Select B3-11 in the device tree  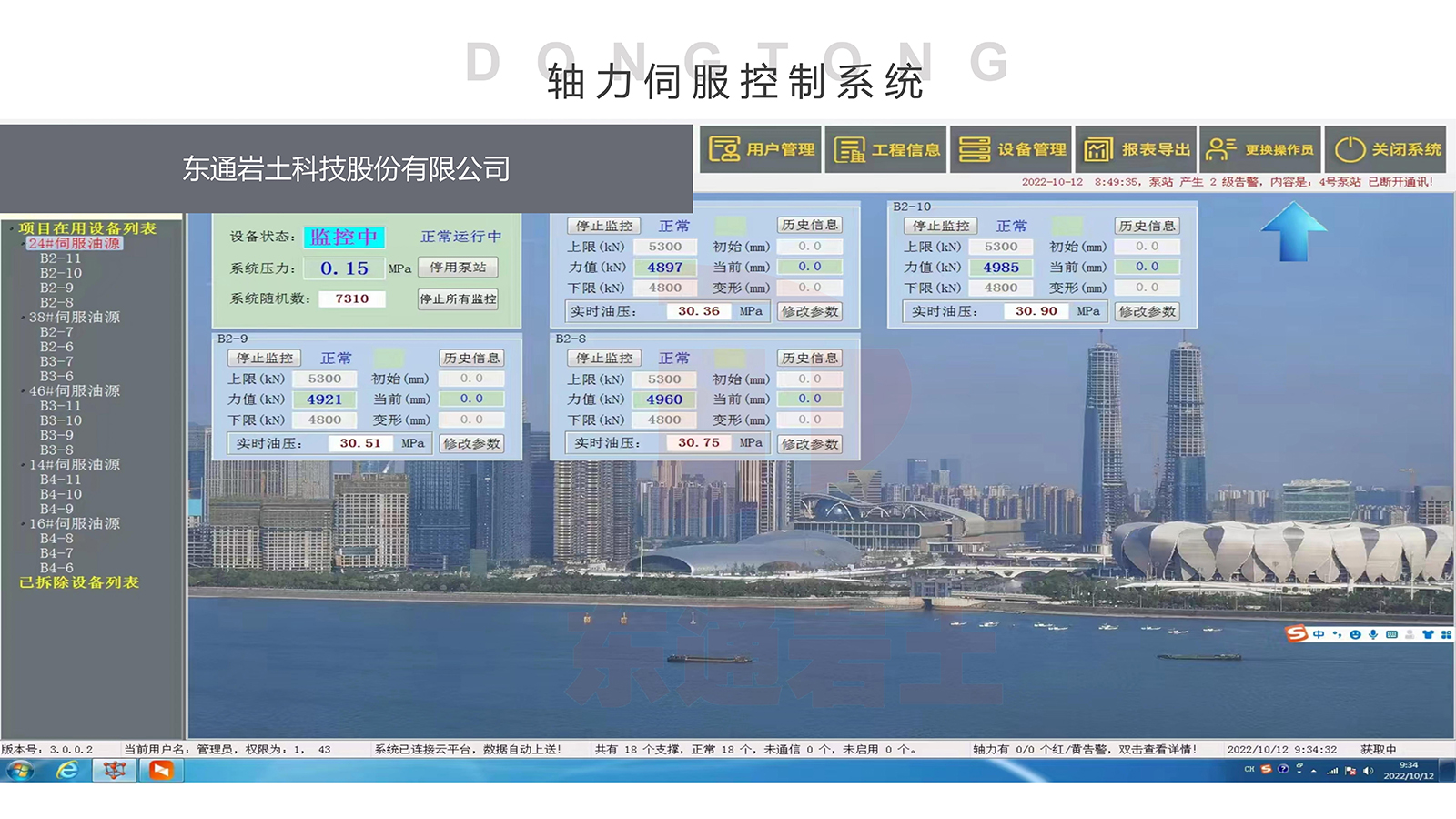(60, 406)
